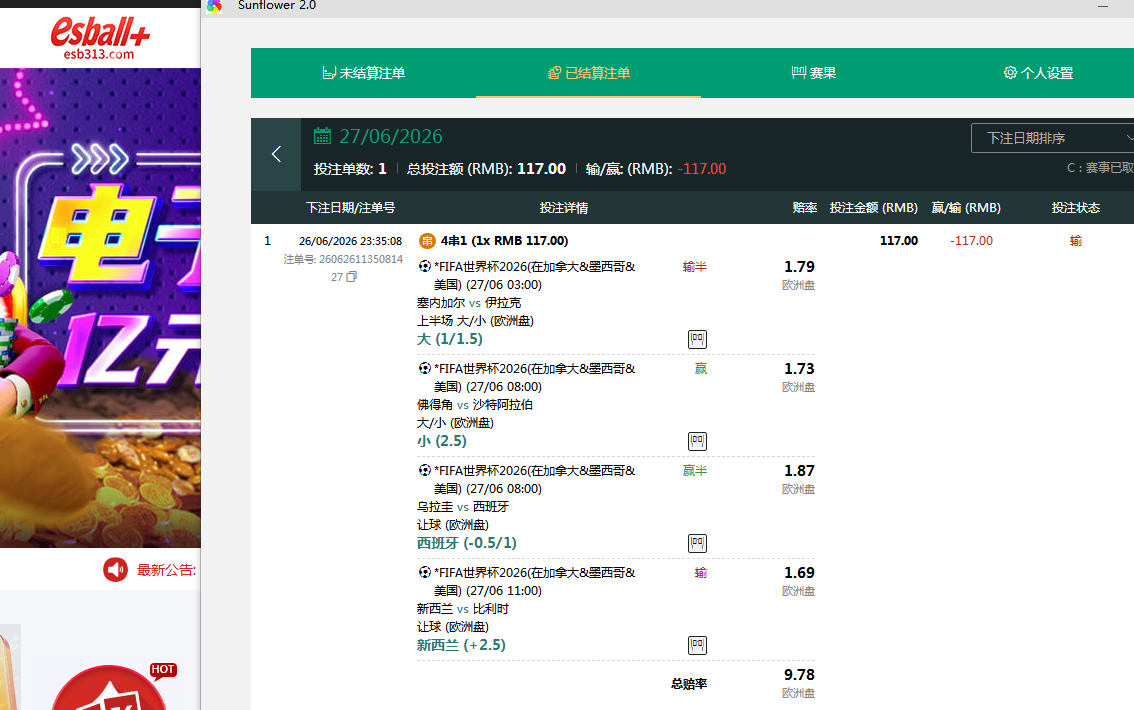Viewport: 1134px width, 710px height.
Task: Click the 下注日期/注单号 column header
Action: click(351, 208)
